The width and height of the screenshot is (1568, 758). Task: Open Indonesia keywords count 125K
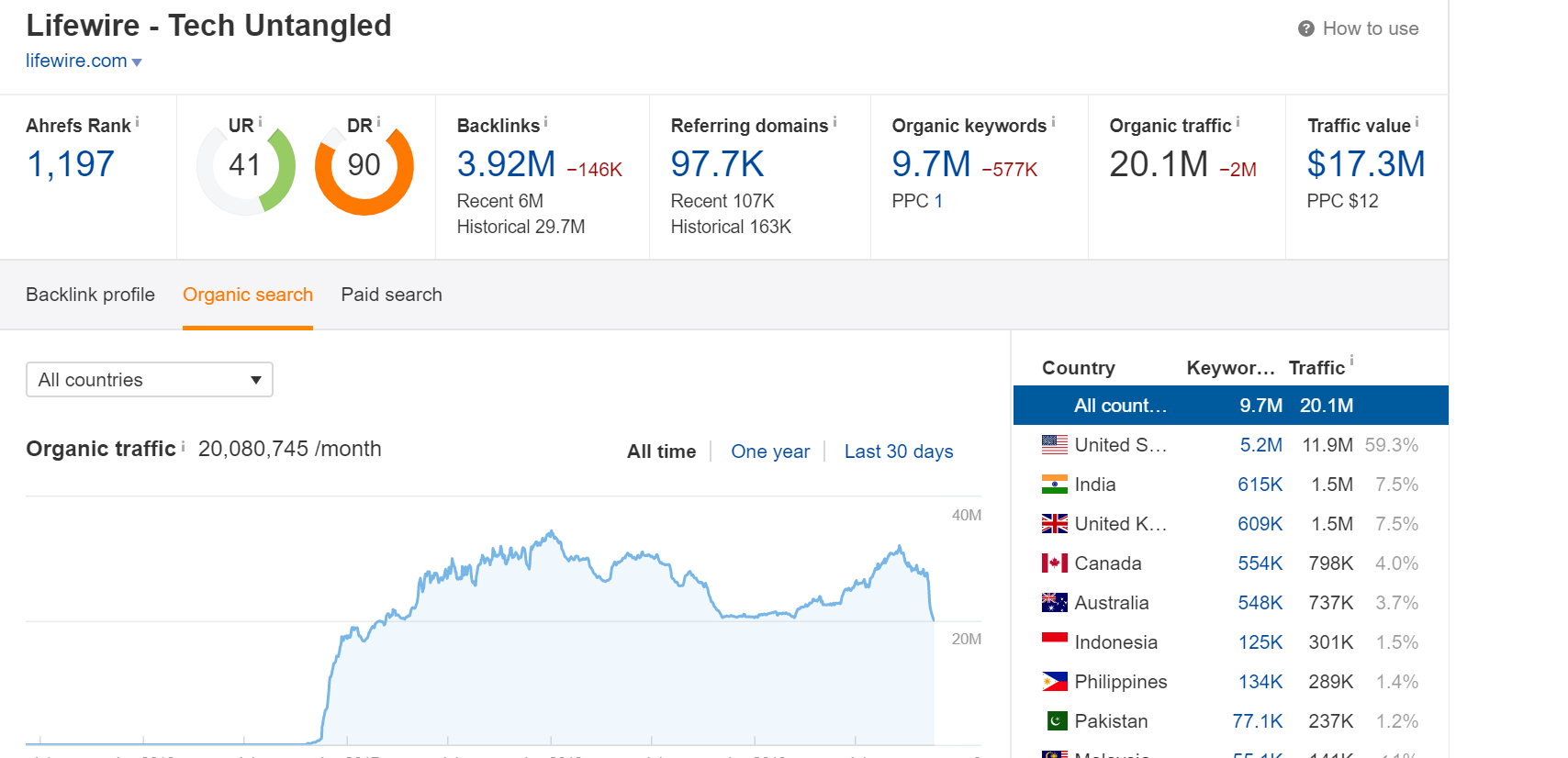(1260, 642)
